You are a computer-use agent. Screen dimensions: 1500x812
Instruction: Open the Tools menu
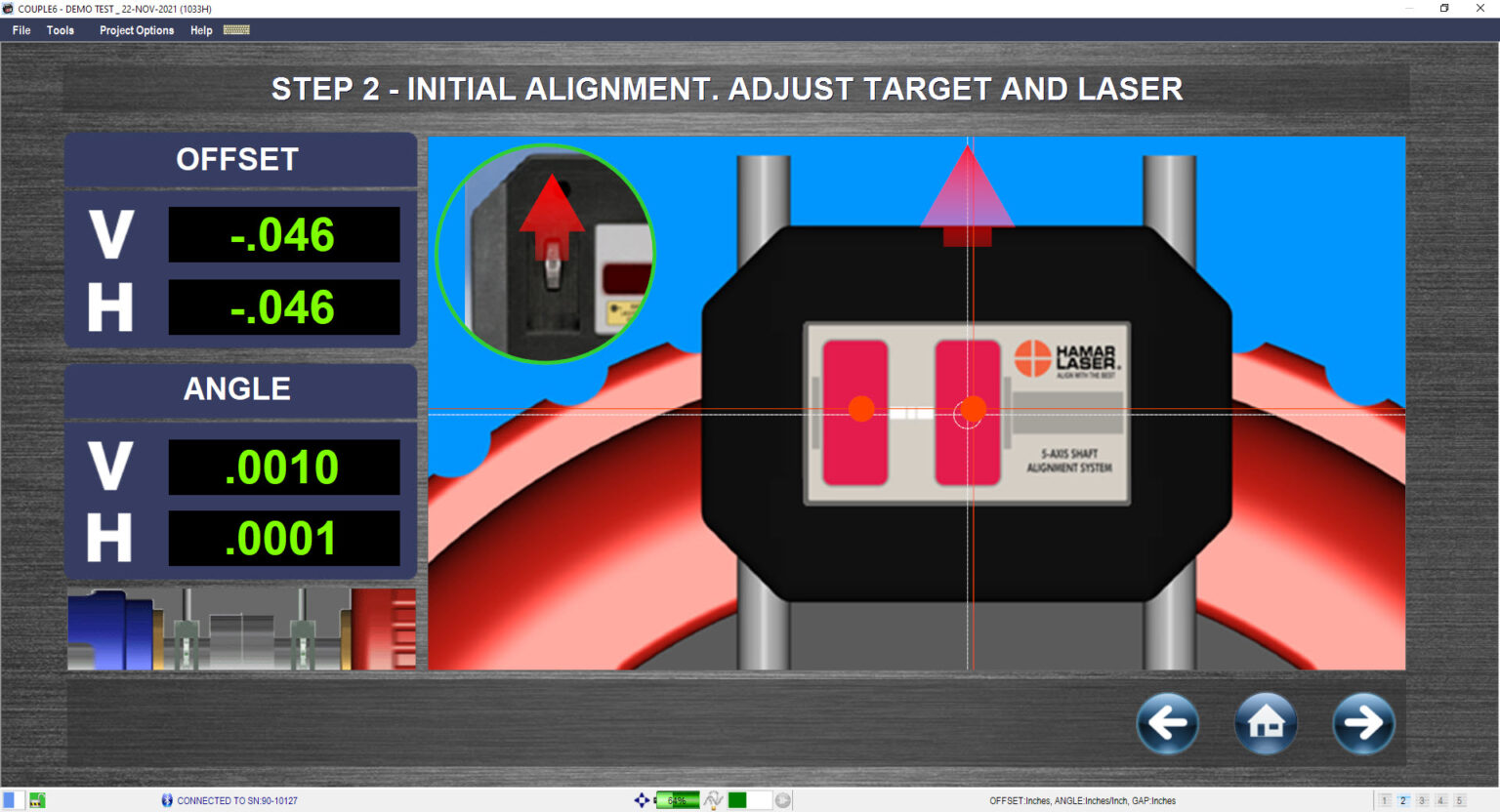[x=60, y=30]
